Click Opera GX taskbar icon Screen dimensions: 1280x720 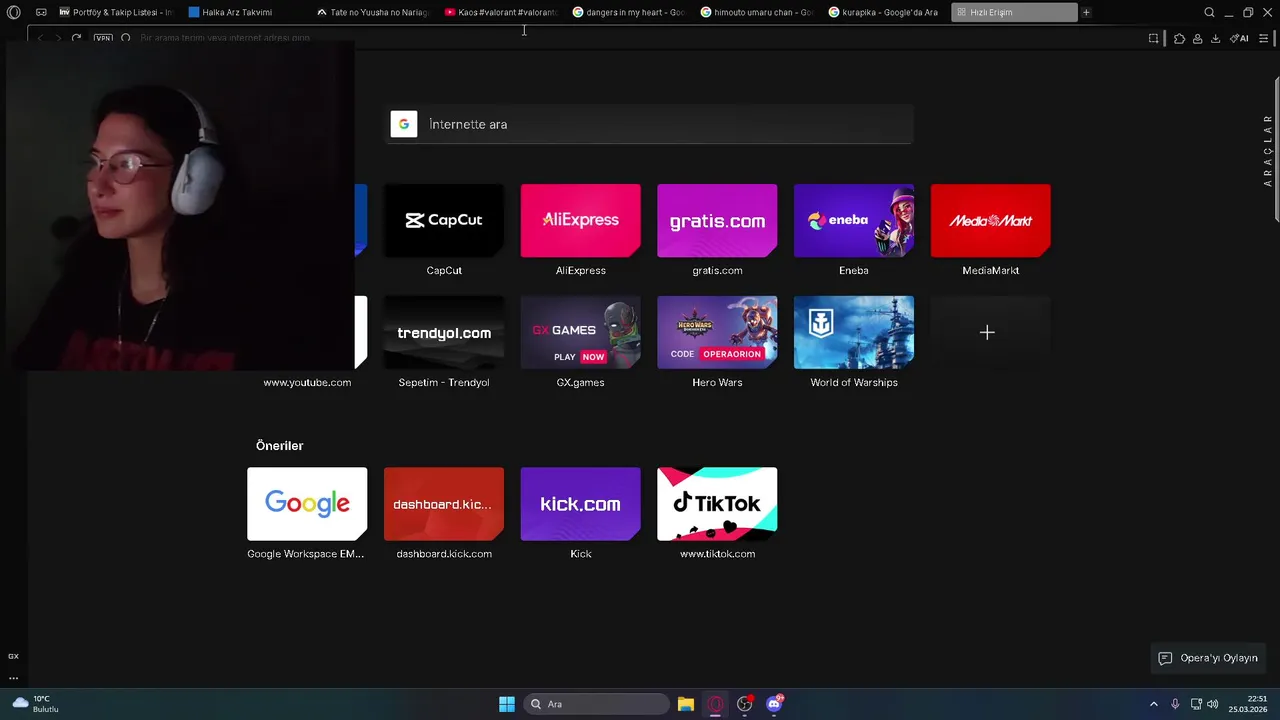pyautogui.click(x=715, y=704)
